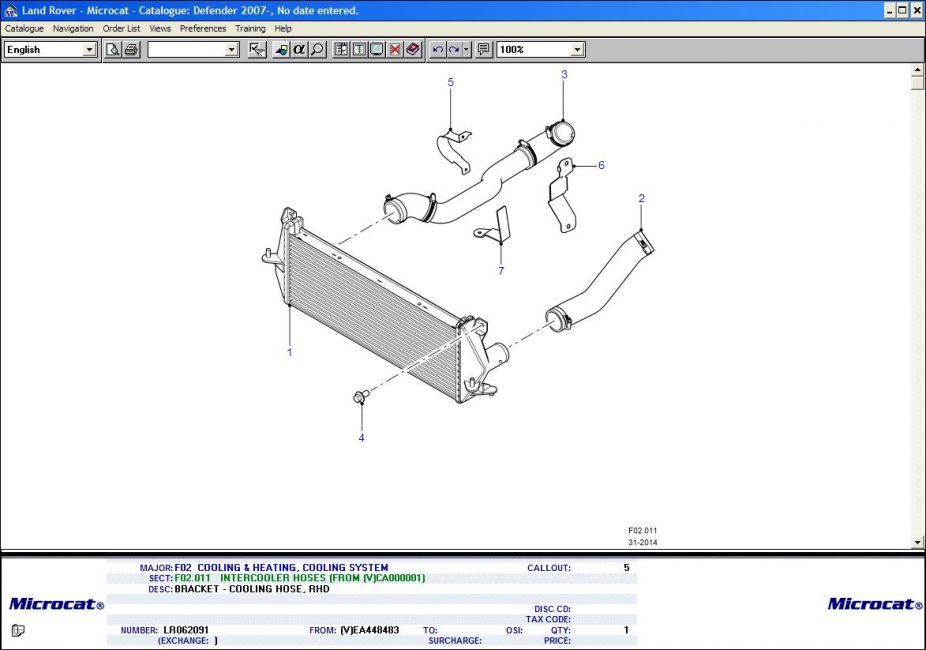
Task: Click the checklist pointer toolbar icon
Action: click(x=257, y=50)
